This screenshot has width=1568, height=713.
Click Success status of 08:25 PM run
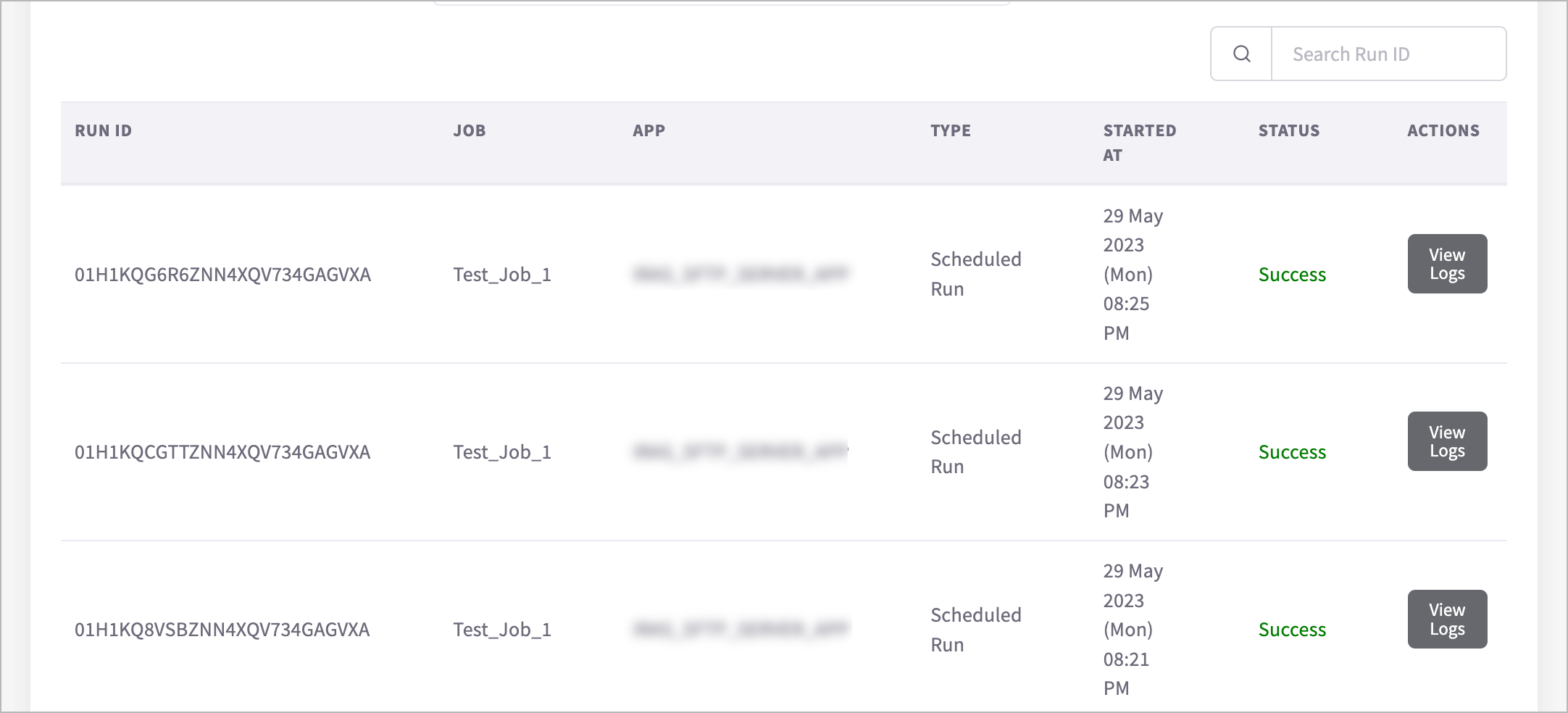(1292, 275)
